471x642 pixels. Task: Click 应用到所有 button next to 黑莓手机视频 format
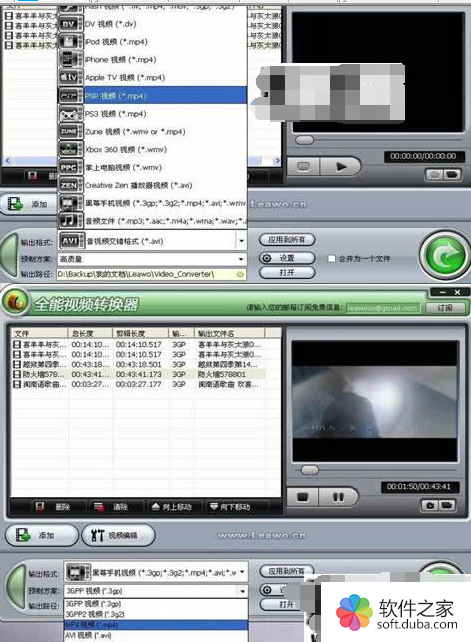coord(287,570)
